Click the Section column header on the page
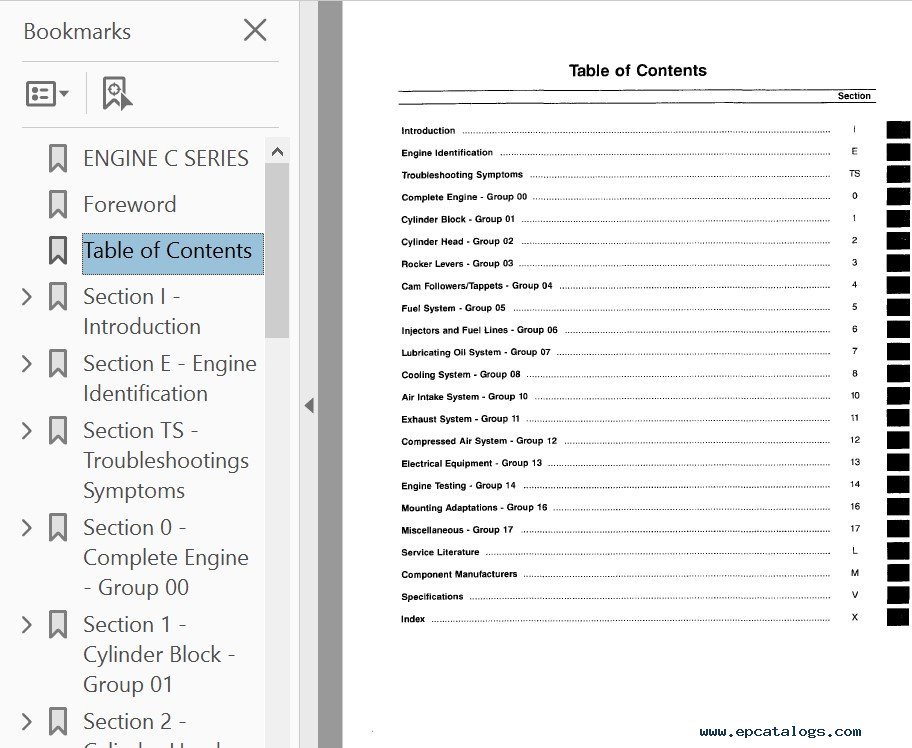912x748 pixels. (x=854, y=96)
